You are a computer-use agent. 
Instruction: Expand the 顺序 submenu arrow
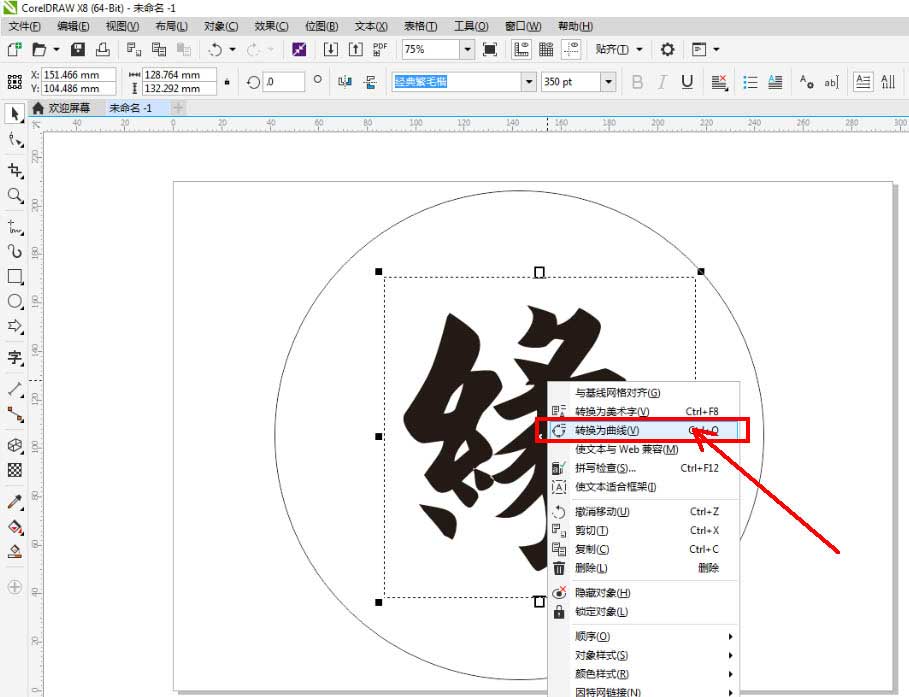coord(730,637)
